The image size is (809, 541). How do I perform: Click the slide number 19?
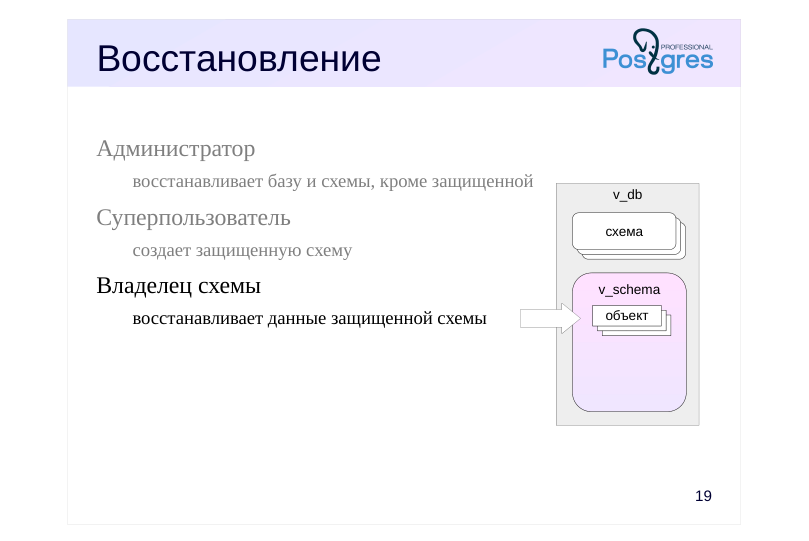(703, 496)
